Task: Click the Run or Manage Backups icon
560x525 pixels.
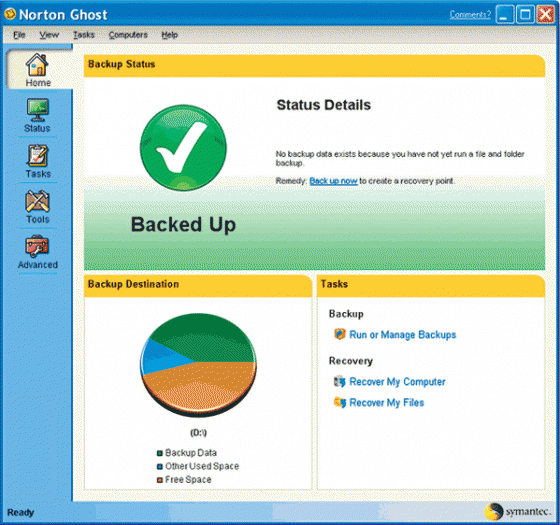Action: 340,334
